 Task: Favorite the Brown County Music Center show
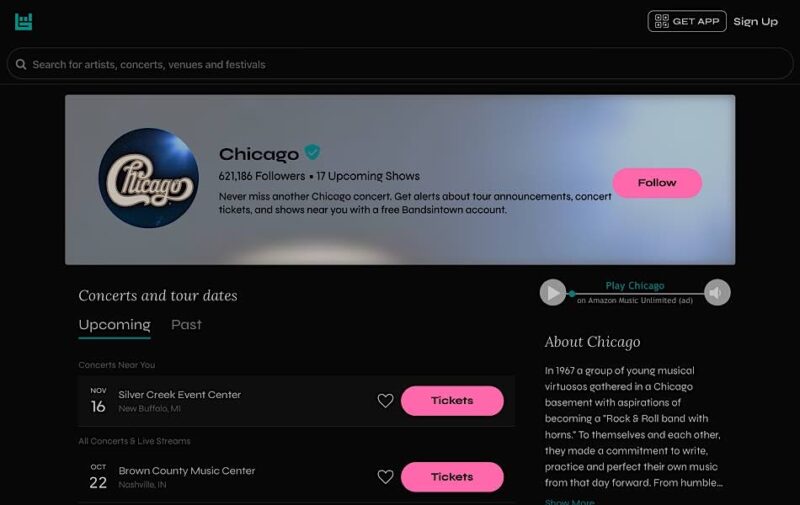click(x=385, y=477)
